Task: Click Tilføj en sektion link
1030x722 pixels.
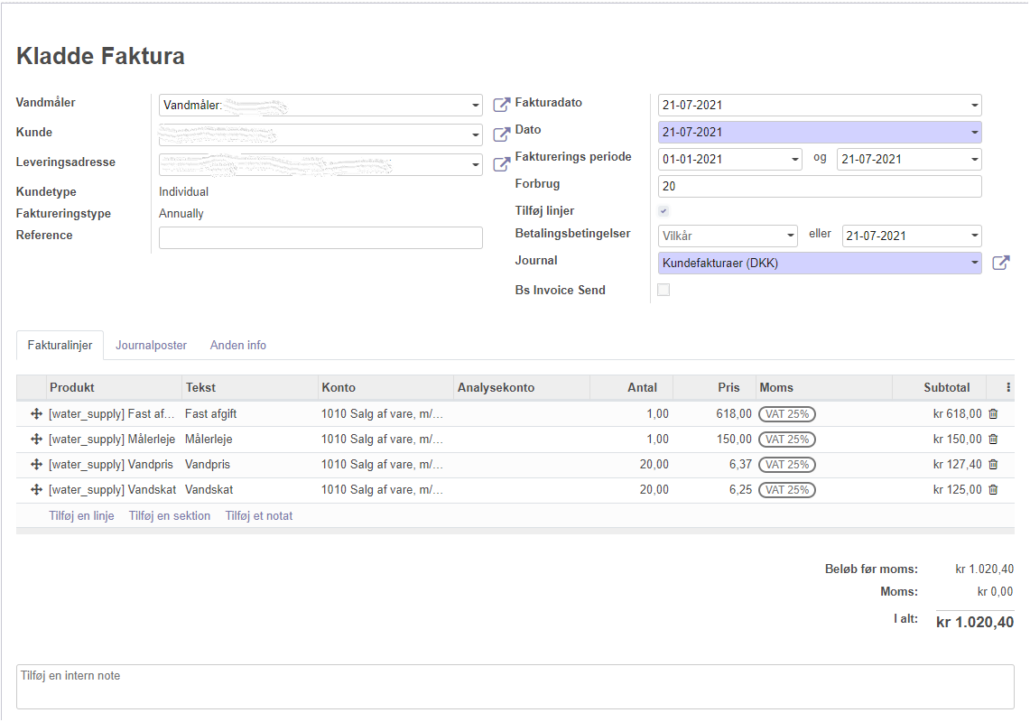Action: coord(169,516)
